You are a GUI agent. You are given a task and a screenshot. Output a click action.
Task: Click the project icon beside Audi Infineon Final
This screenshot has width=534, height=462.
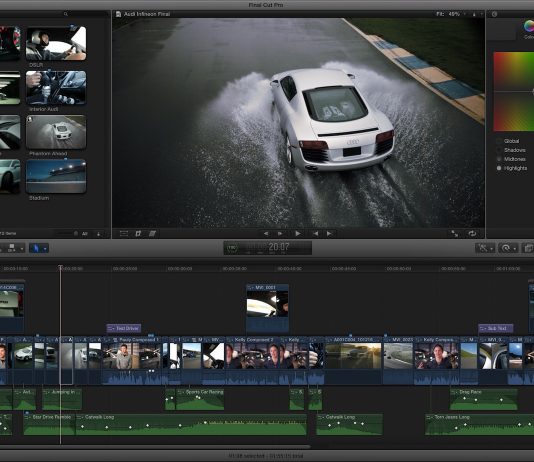[119, 14]
